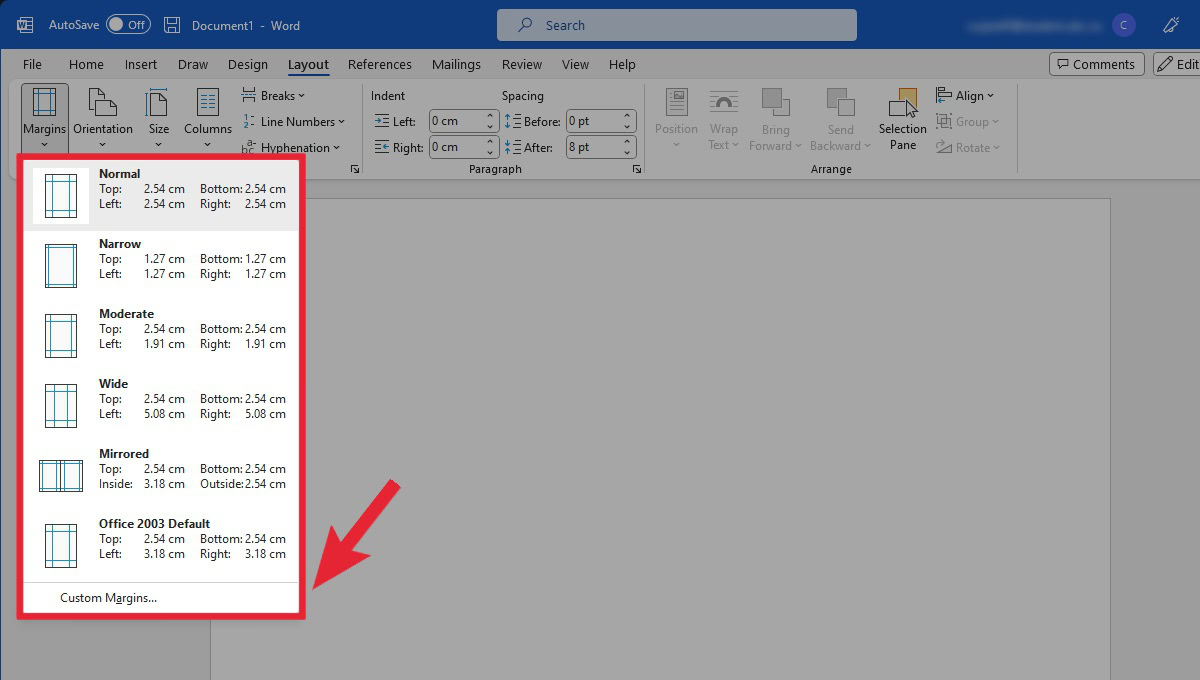Click the Save icon in the title bar
This screenshot has height=680, width=1200.
(x=172, y=24)
